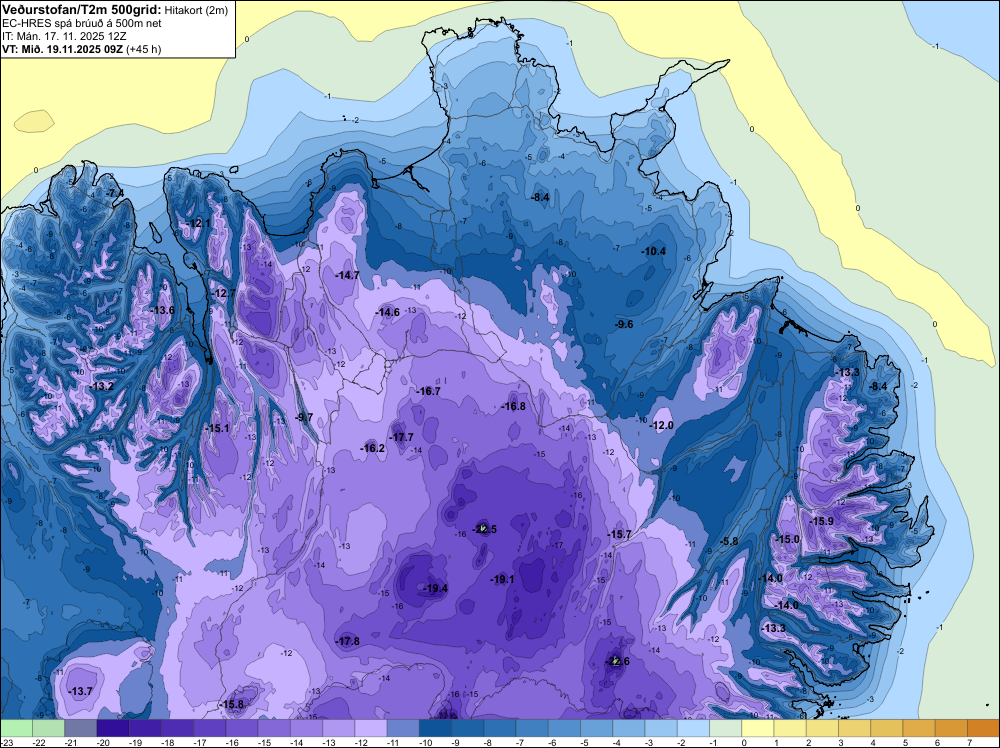Select the -10 deep blue legend swatch

[436, 728]
